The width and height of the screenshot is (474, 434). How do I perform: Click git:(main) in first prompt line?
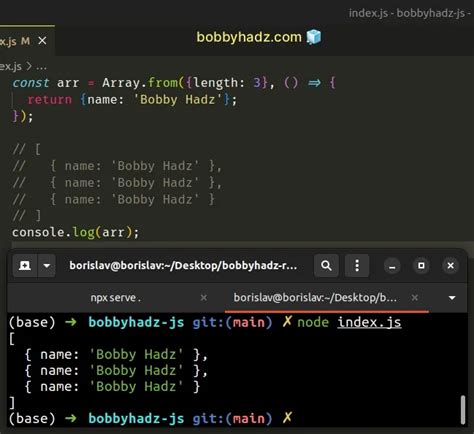click(x=232, y=322)
